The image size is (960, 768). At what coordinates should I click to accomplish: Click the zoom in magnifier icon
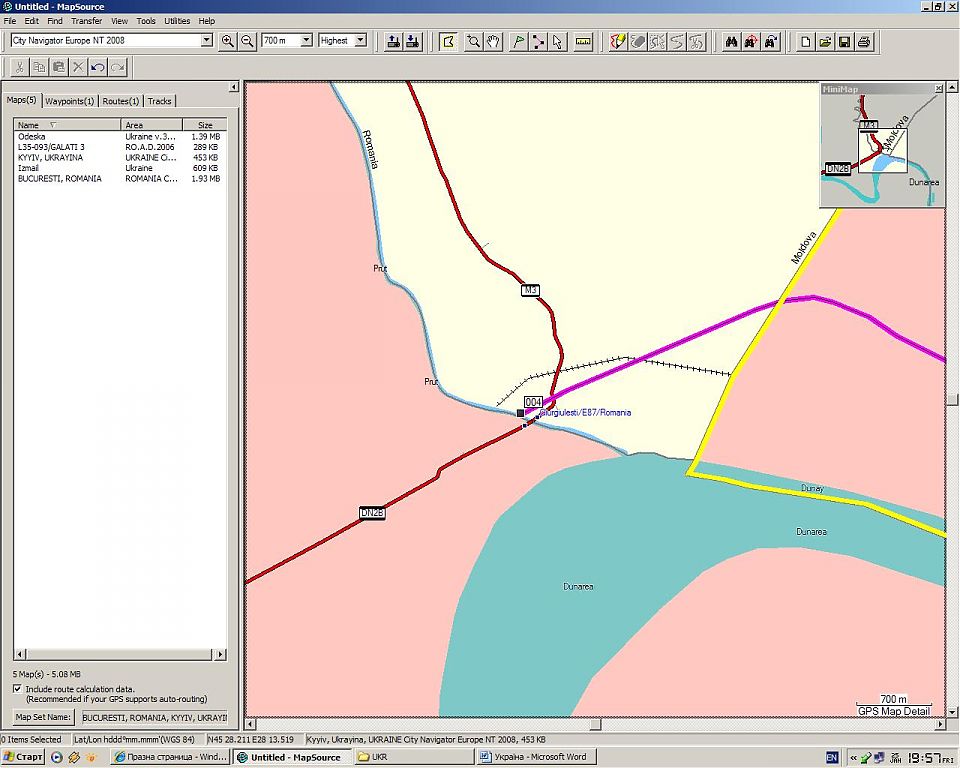[228, 41]
